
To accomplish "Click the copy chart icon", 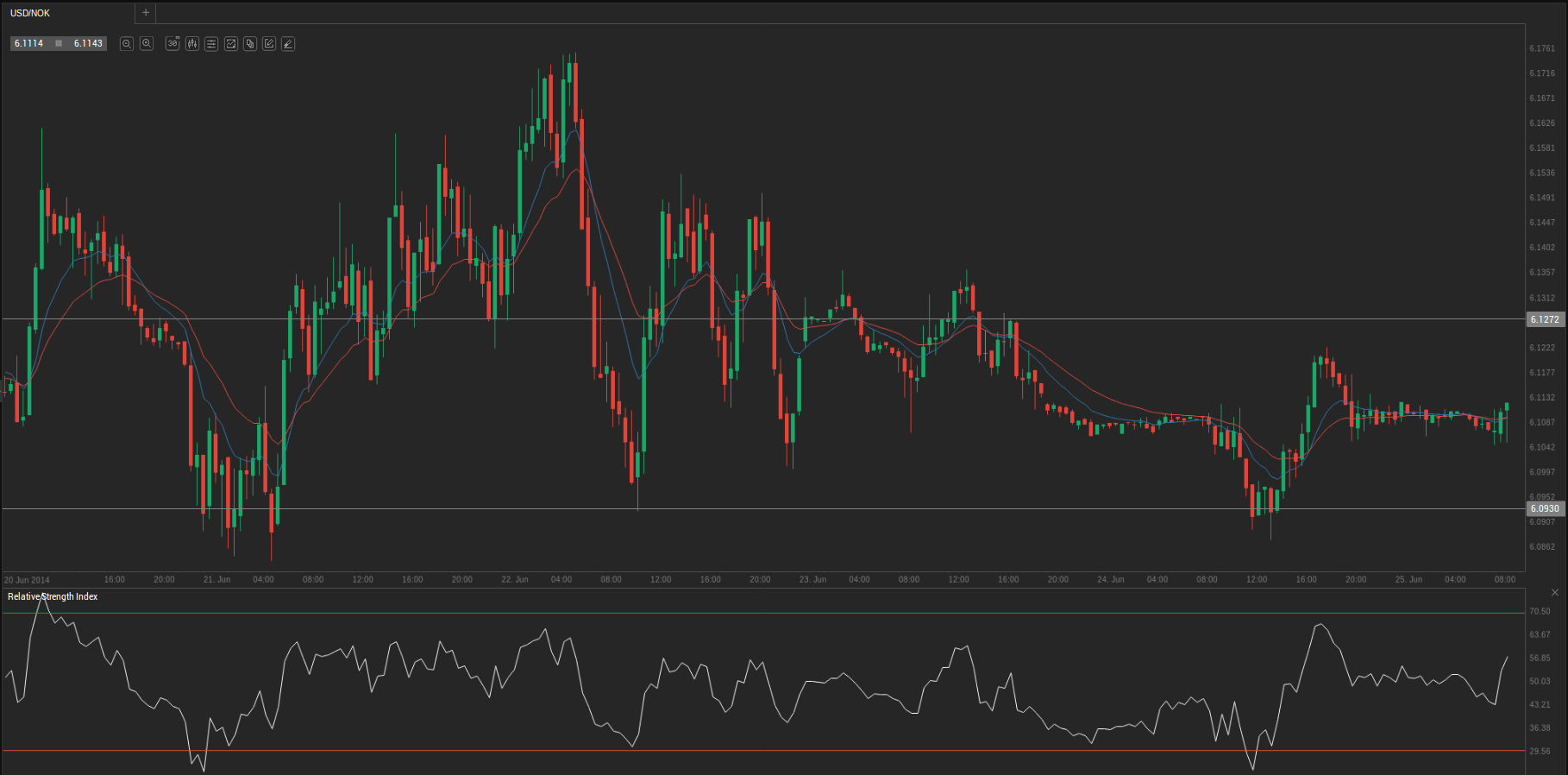I will pyautogui.click(x=250, y=43).
